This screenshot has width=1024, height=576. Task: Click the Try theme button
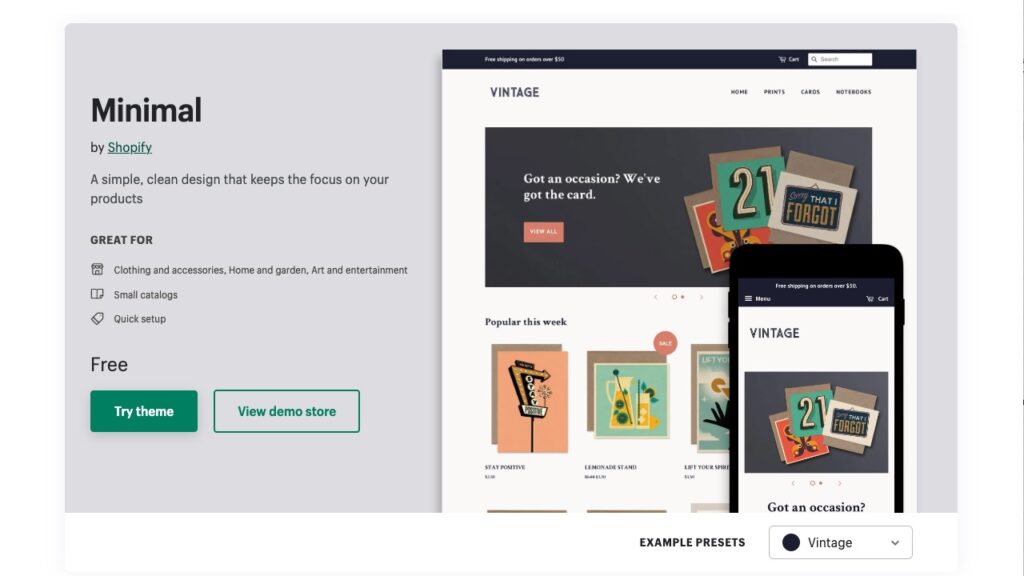tap(144, 411)
